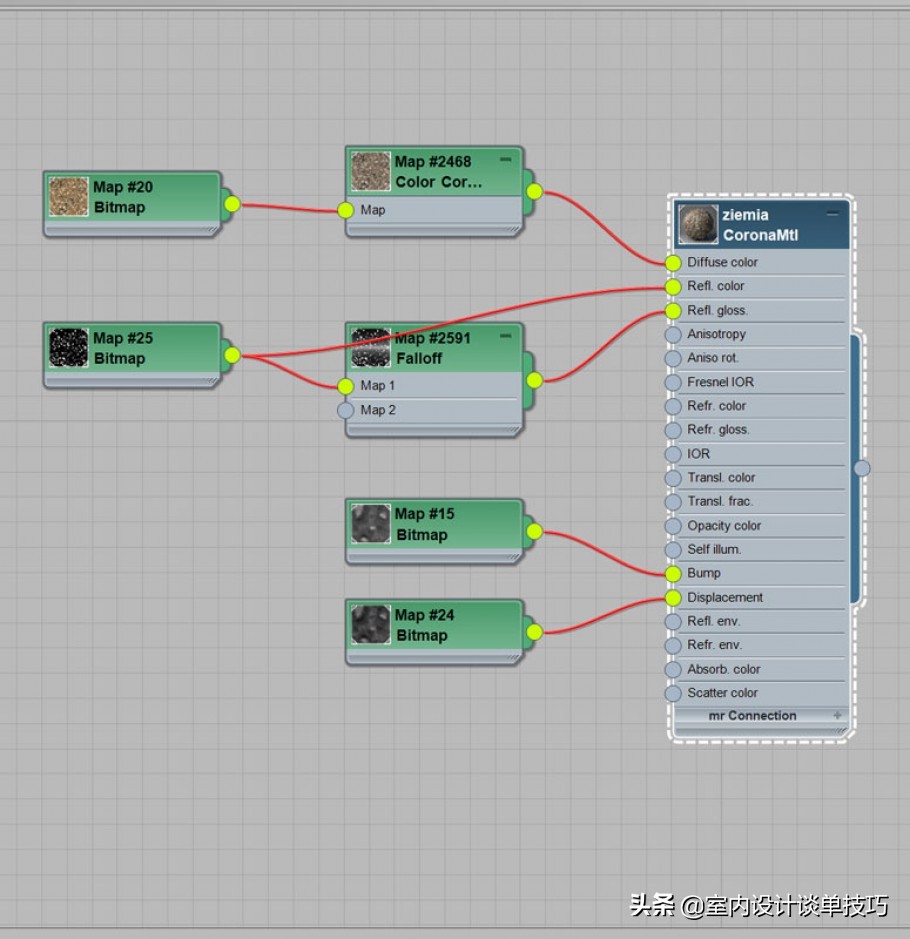Click the 'Bump' slot label
The height and width of the screenshot is (939, 910).
[704, 573]
